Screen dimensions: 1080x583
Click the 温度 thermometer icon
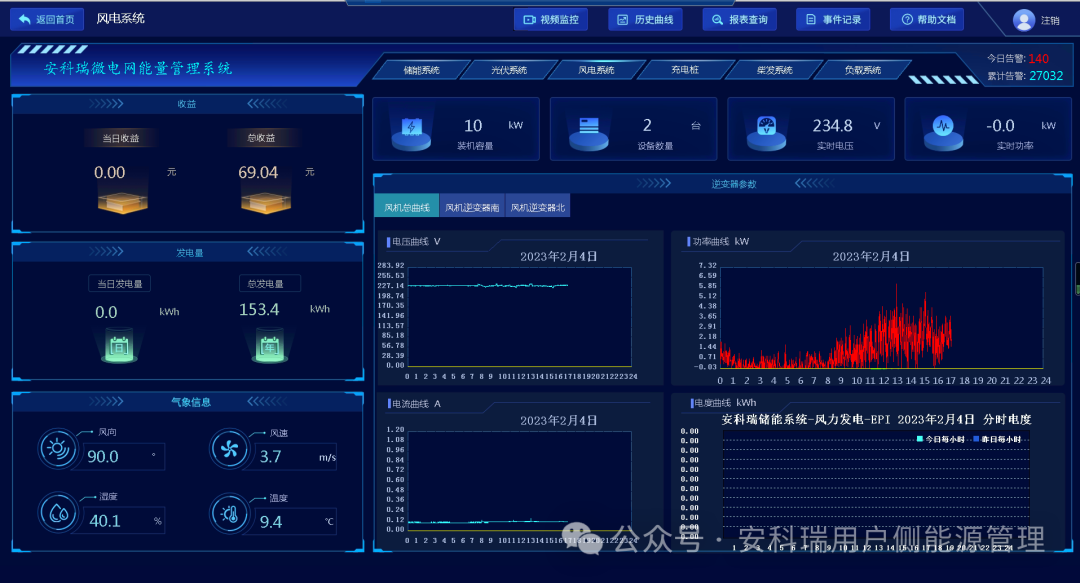230,512
